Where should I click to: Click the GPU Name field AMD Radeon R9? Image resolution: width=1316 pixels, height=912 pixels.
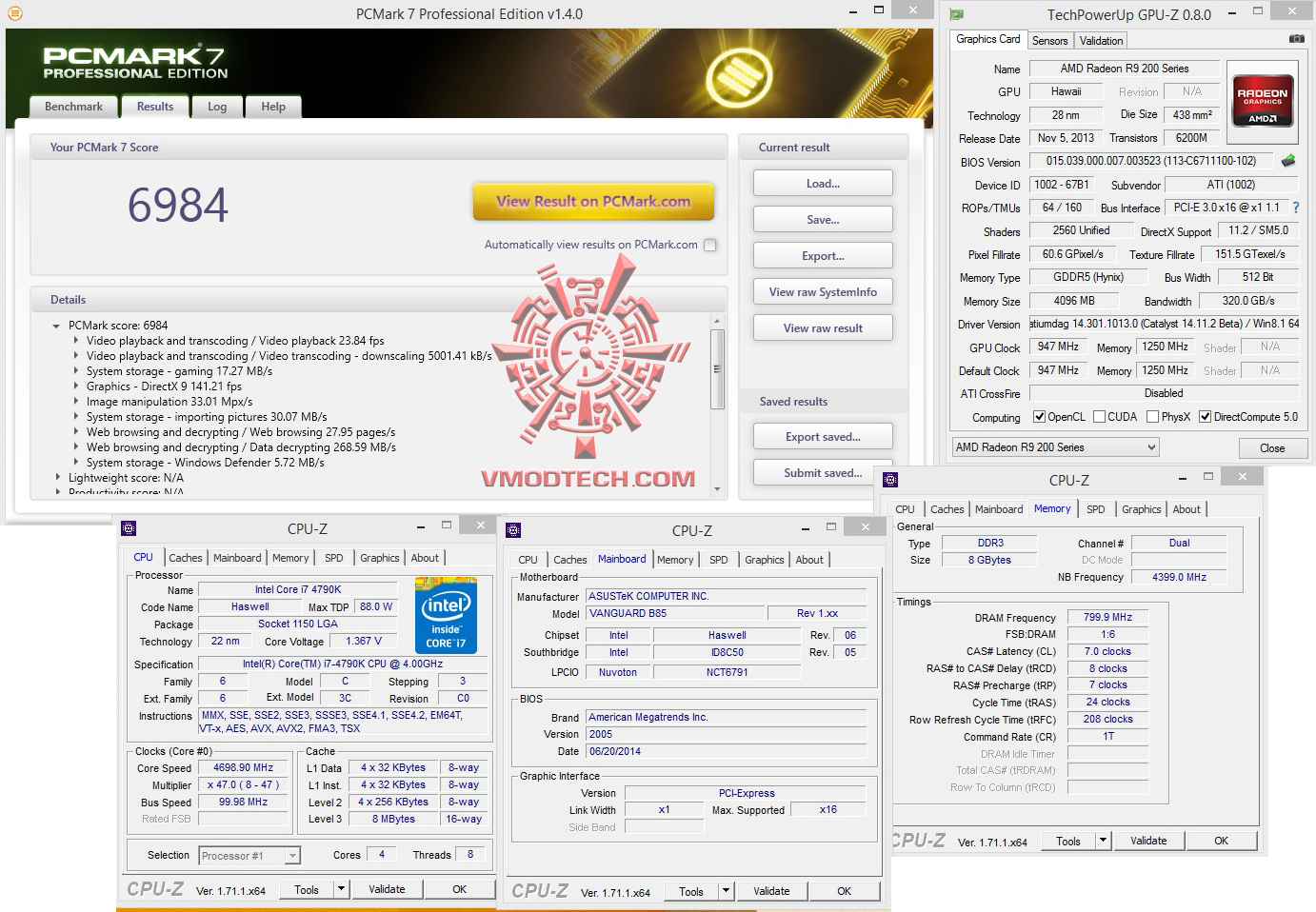tap(1124, 69)
